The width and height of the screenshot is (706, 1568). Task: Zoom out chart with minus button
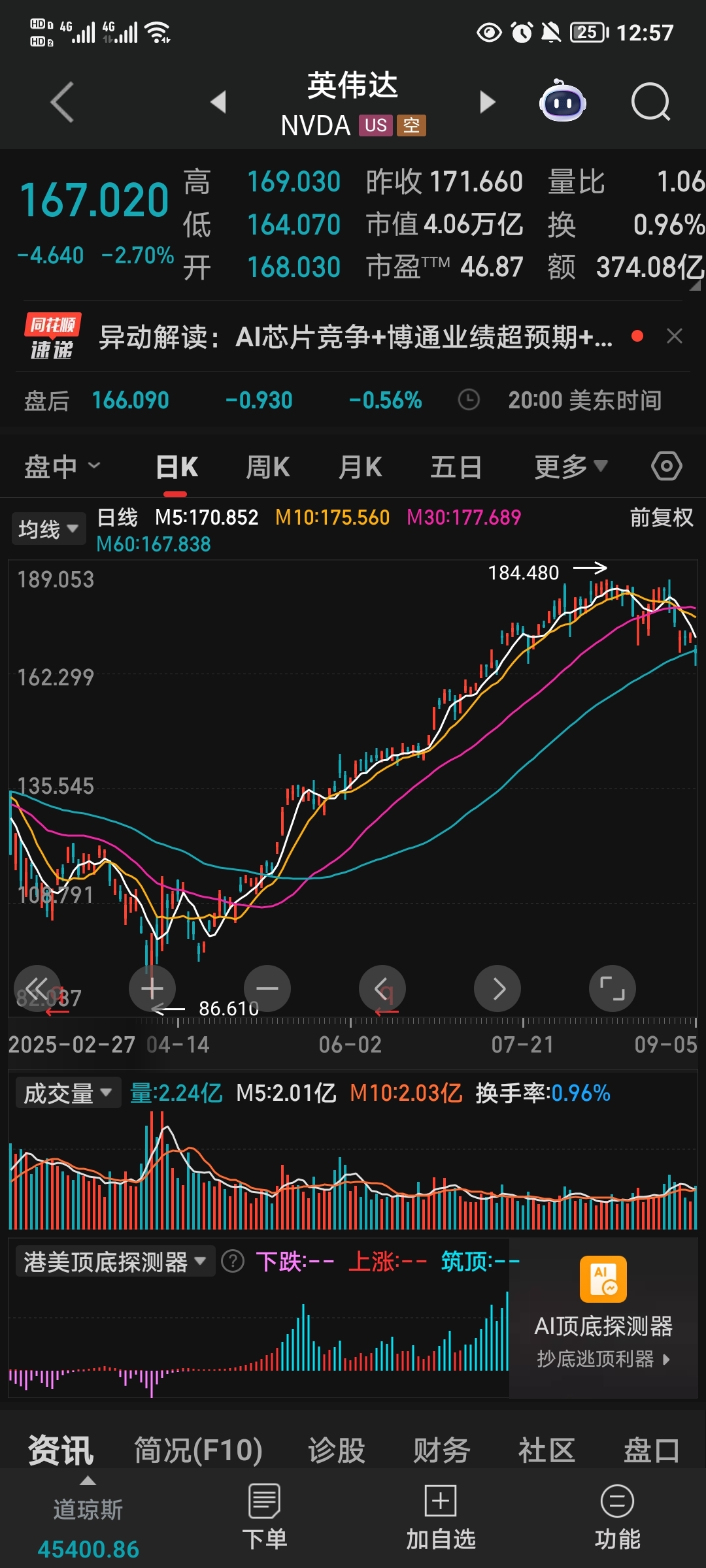point(267,988)
